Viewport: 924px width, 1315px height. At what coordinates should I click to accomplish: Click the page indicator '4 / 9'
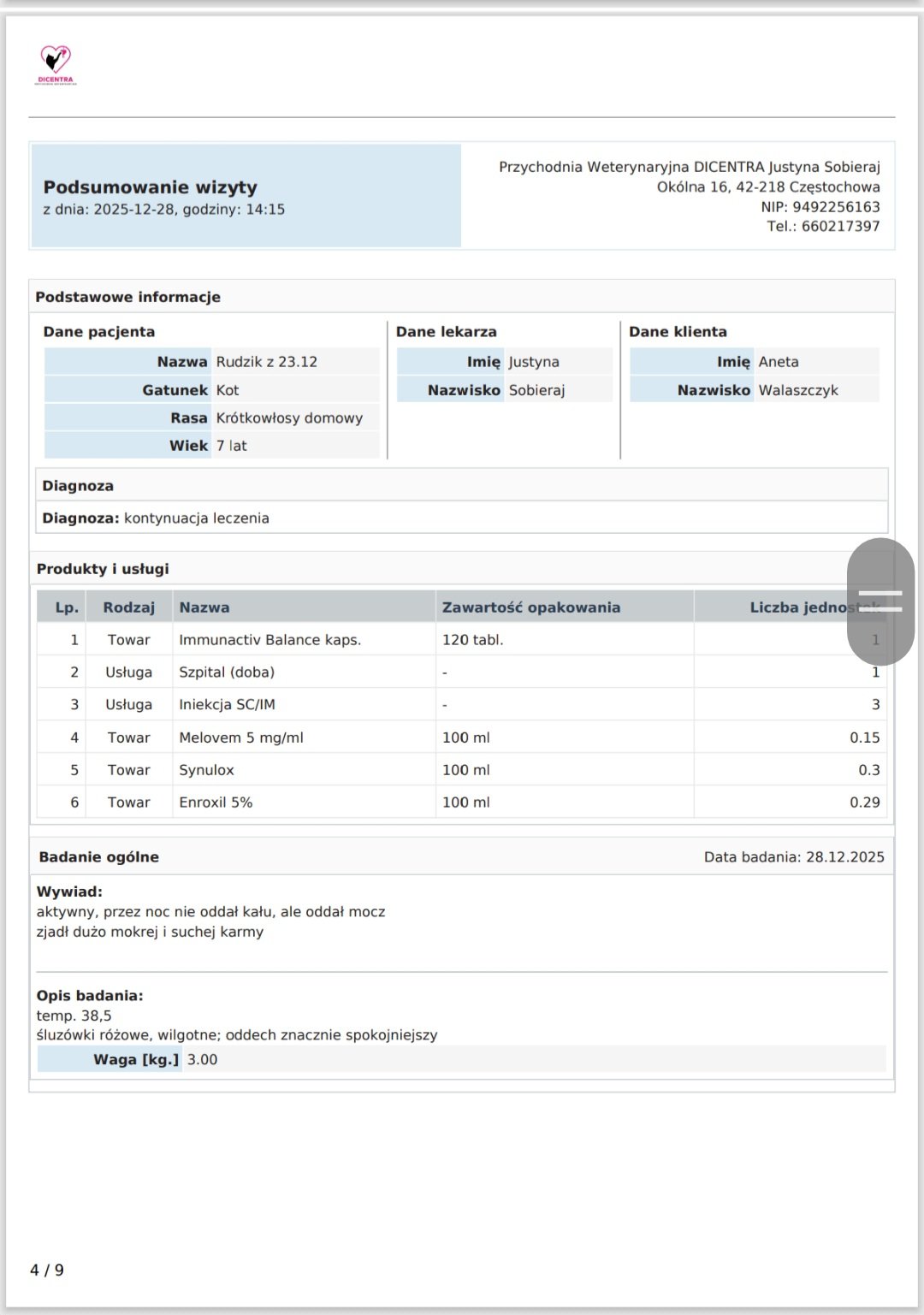point(47,1270)
